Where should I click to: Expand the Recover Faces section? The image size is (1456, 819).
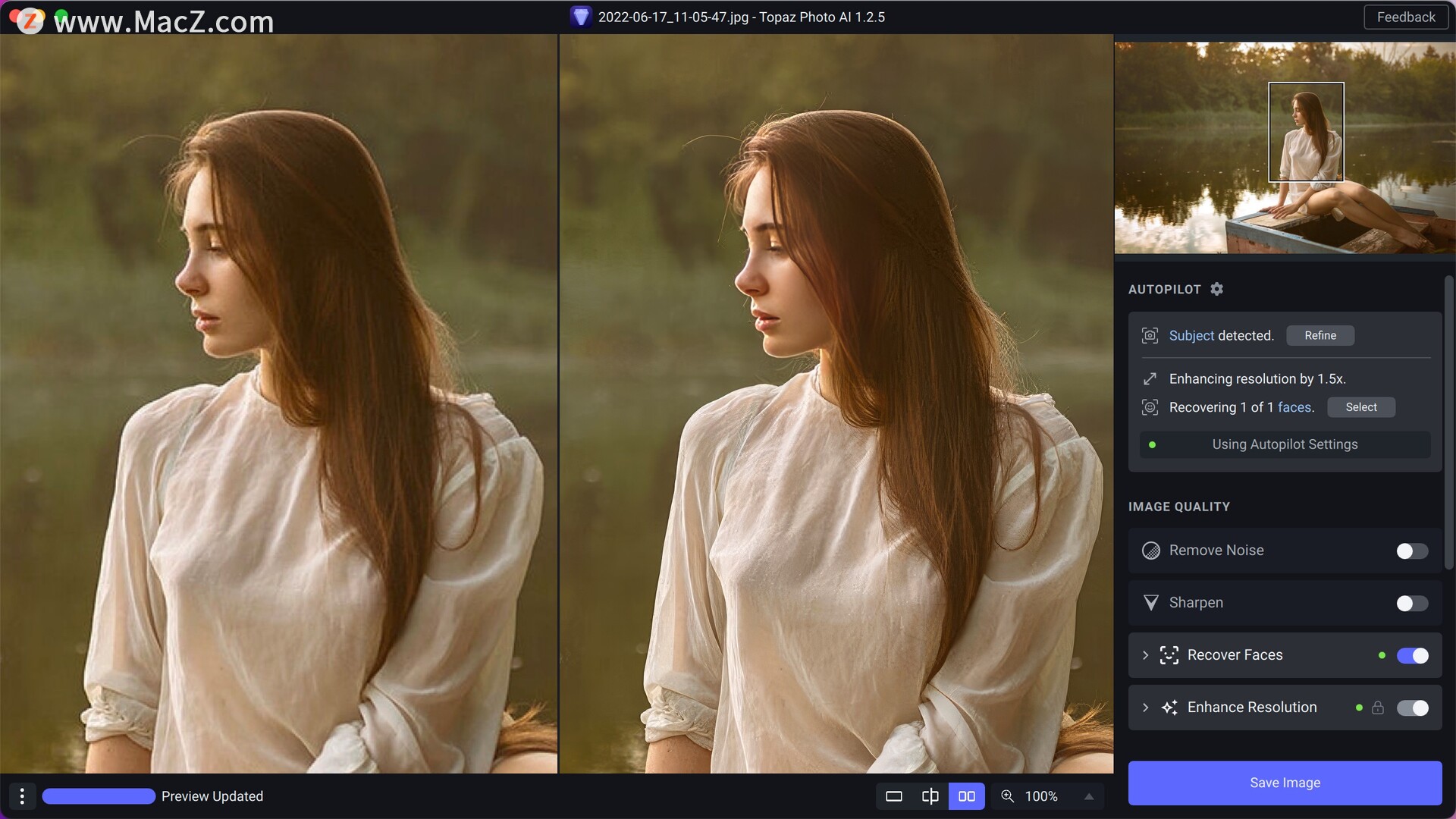(x=1145, y=655)
